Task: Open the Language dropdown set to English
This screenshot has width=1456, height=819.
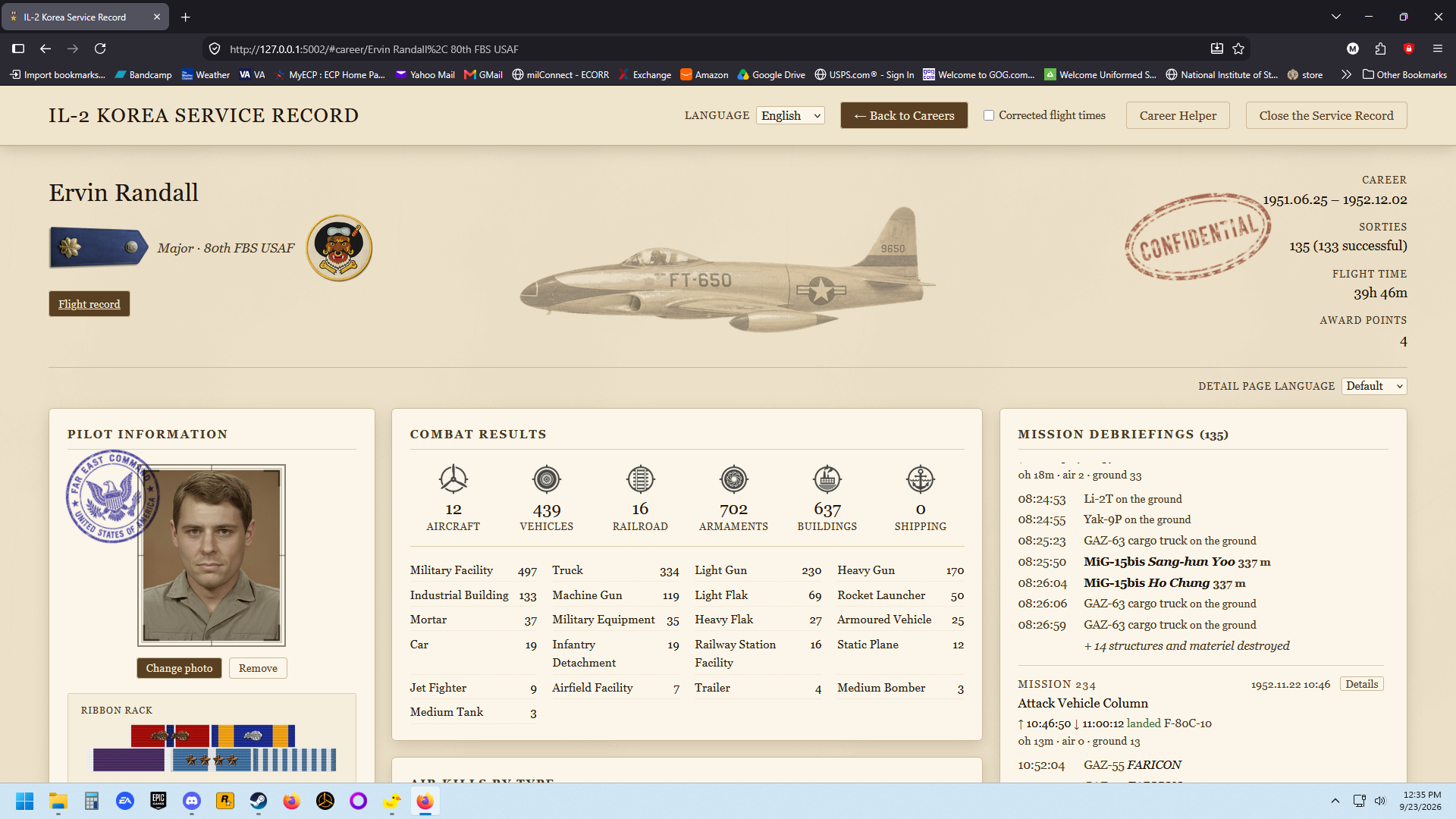Action: (x=790, y=115)
